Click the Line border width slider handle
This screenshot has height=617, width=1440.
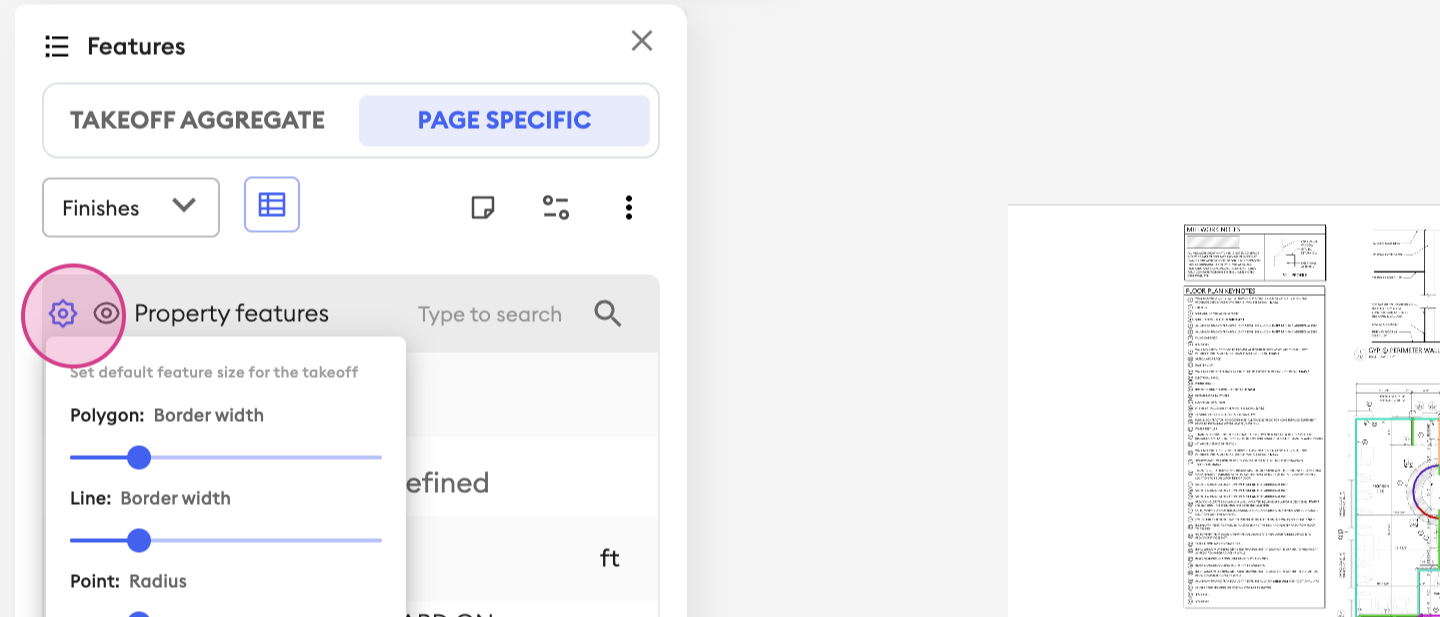[139, 541]
